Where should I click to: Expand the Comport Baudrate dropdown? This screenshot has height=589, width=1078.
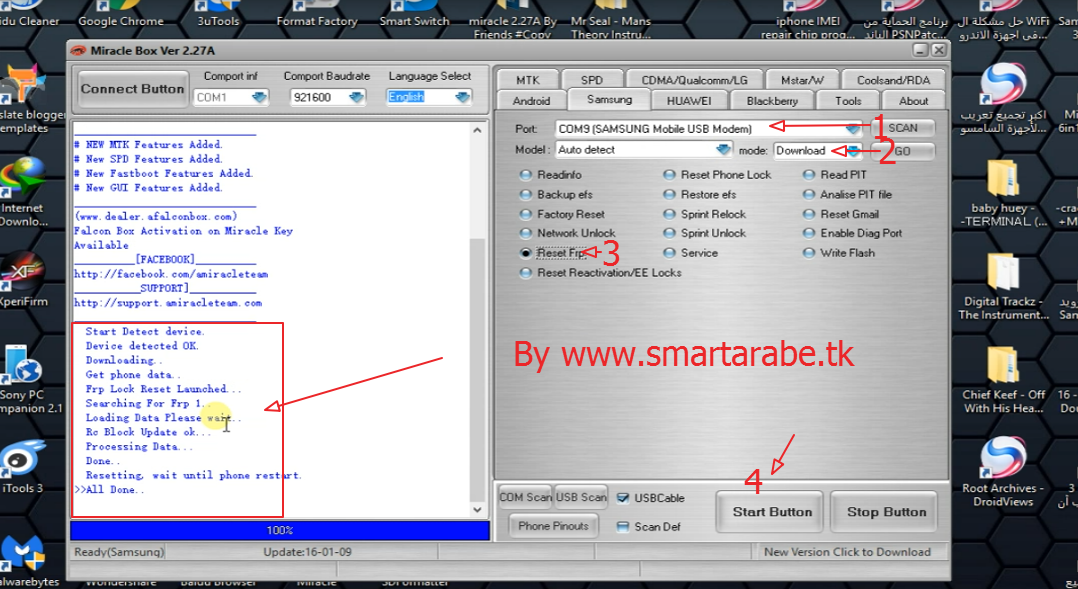pyautogui.click(x=356, y=98)
